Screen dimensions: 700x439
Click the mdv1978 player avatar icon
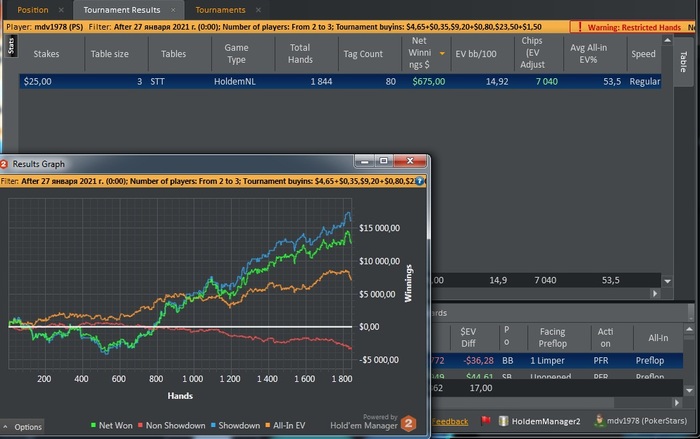point(600,420)
